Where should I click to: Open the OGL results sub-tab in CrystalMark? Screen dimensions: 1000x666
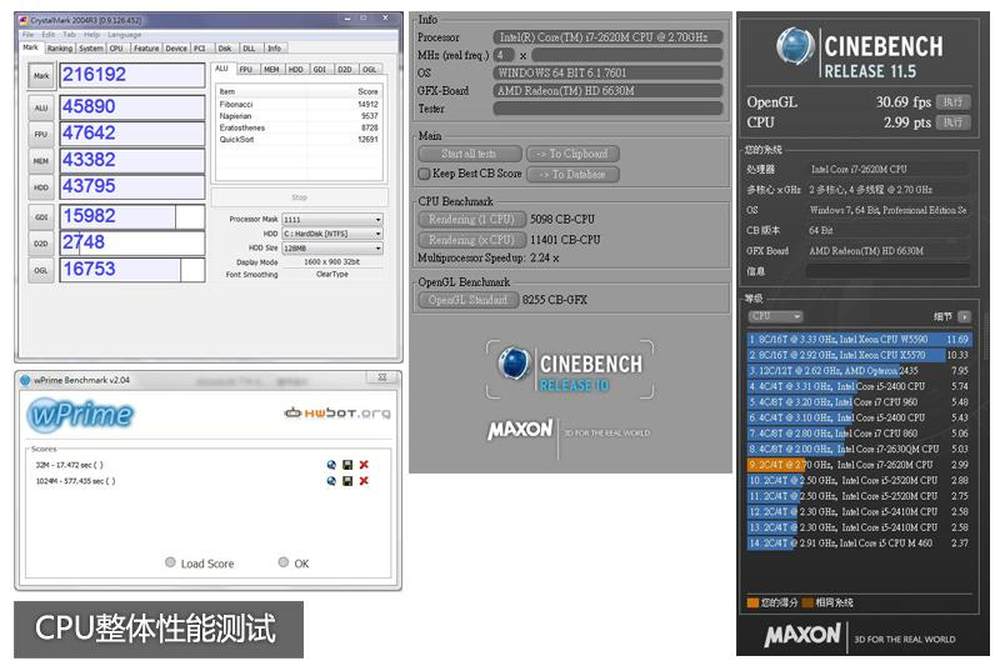pyautogui.click(x=370, y=70)
